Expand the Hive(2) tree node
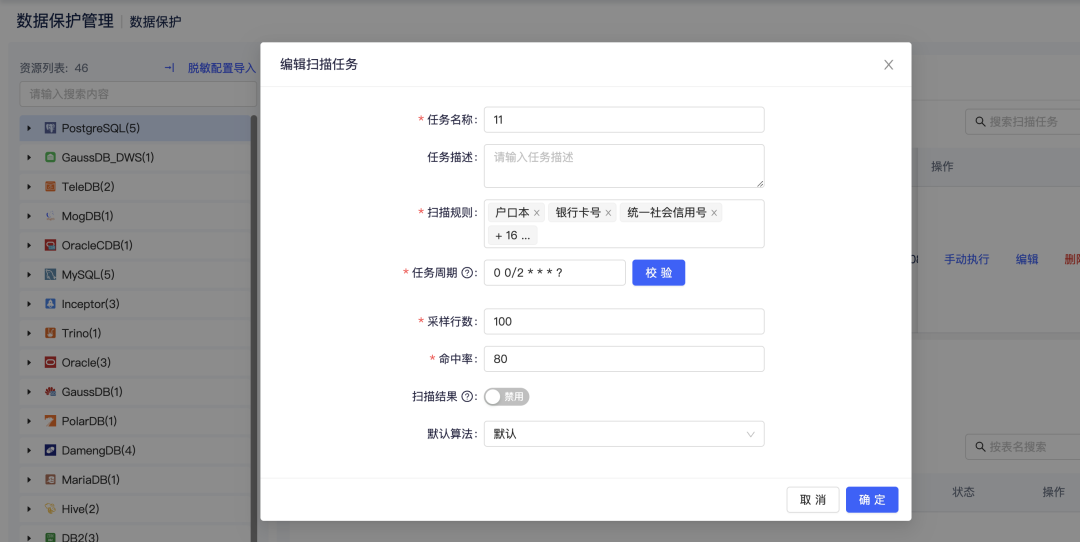 coord(29,509)
